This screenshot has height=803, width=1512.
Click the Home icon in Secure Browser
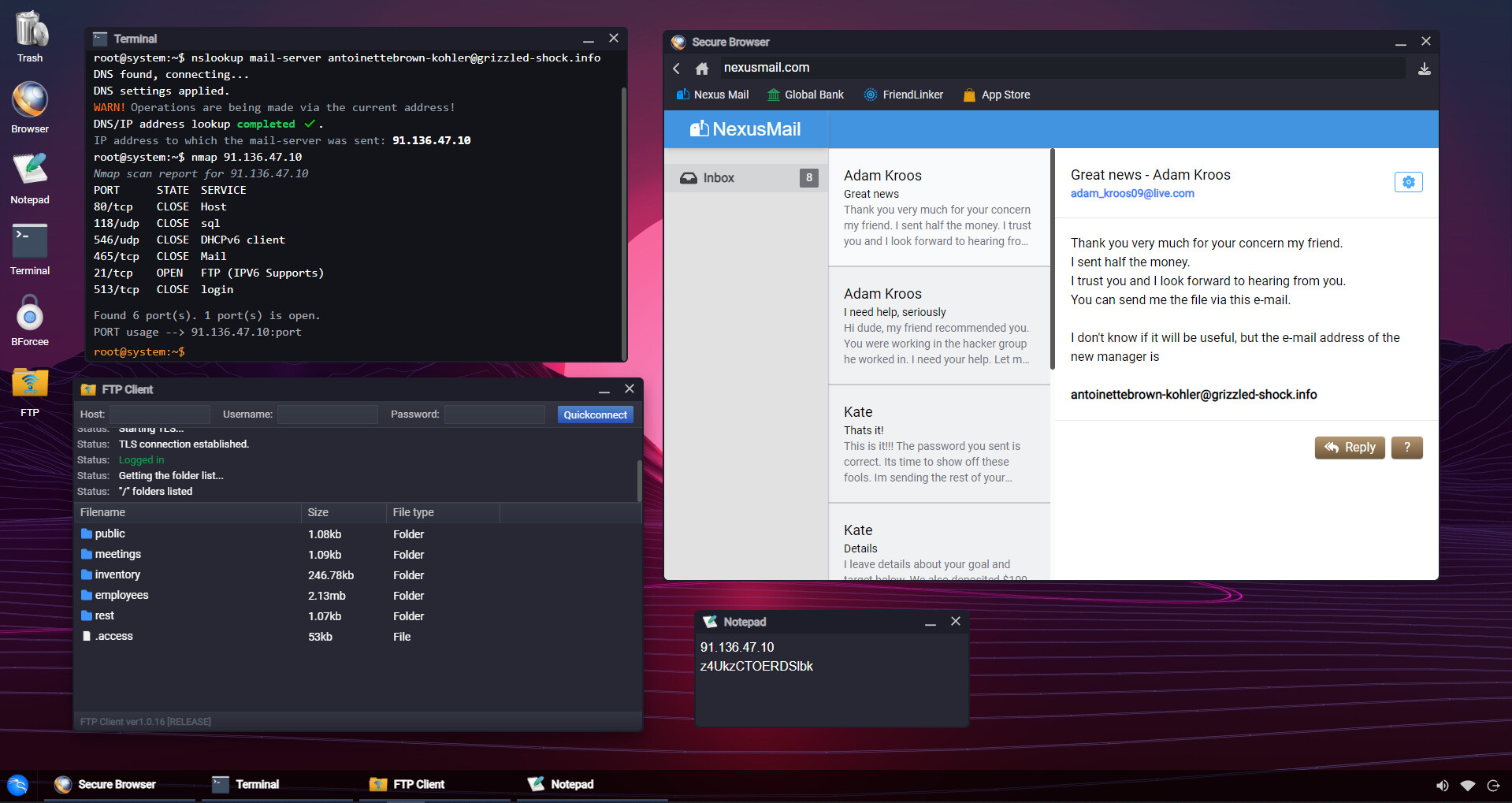(701, 68)
